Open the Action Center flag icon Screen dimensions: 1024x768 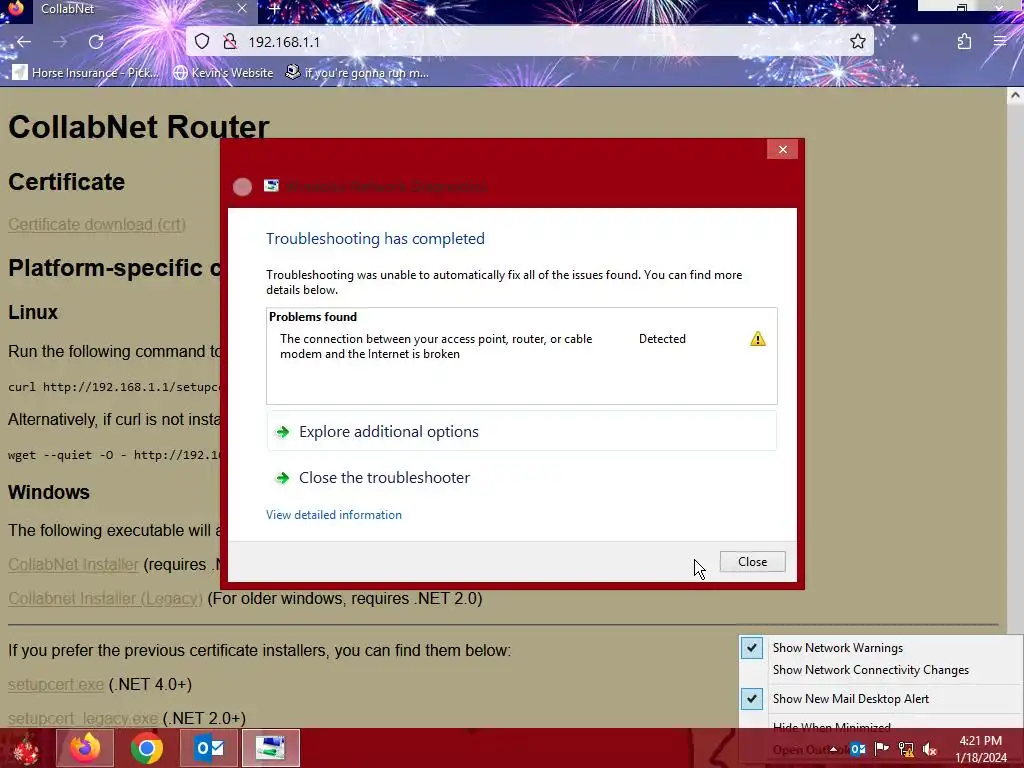click(882, 749)
